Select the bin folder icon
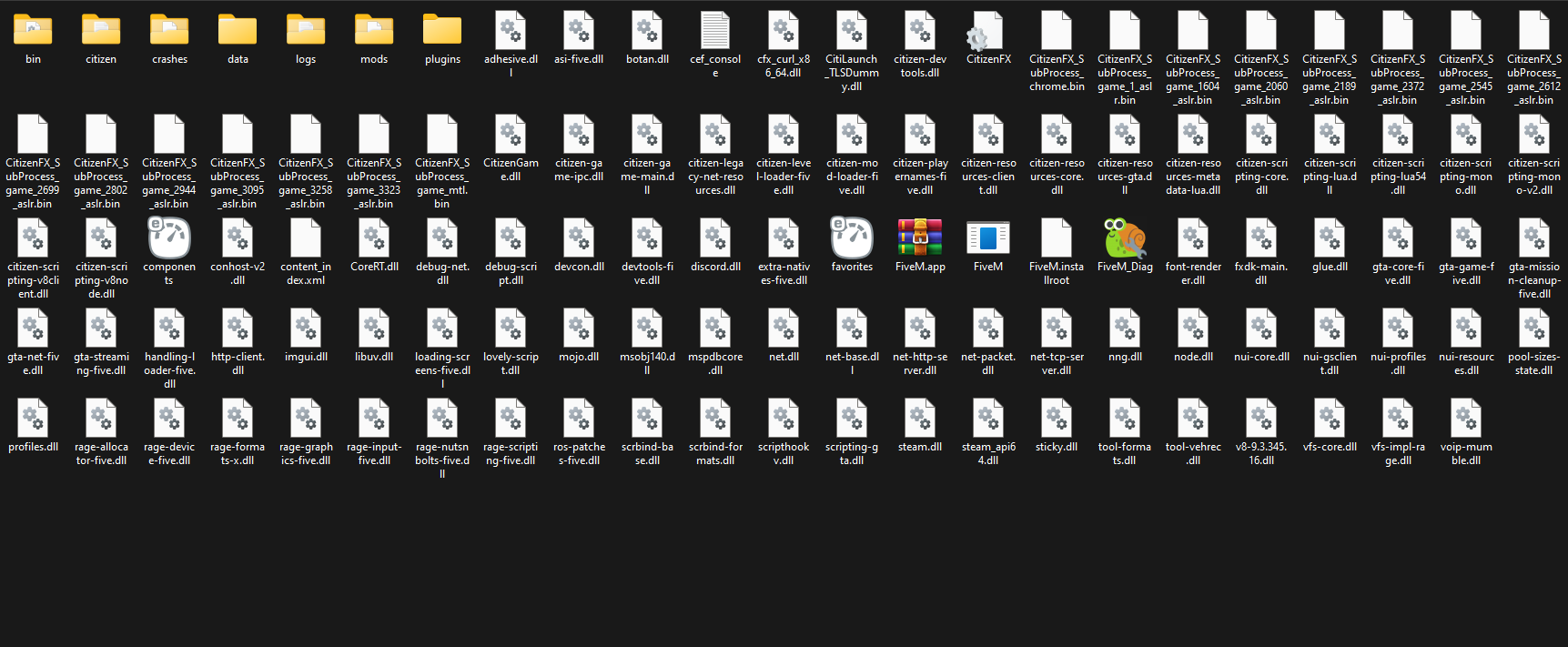The width and height of the screenshot is (1568, 647). tap(33, 30)
